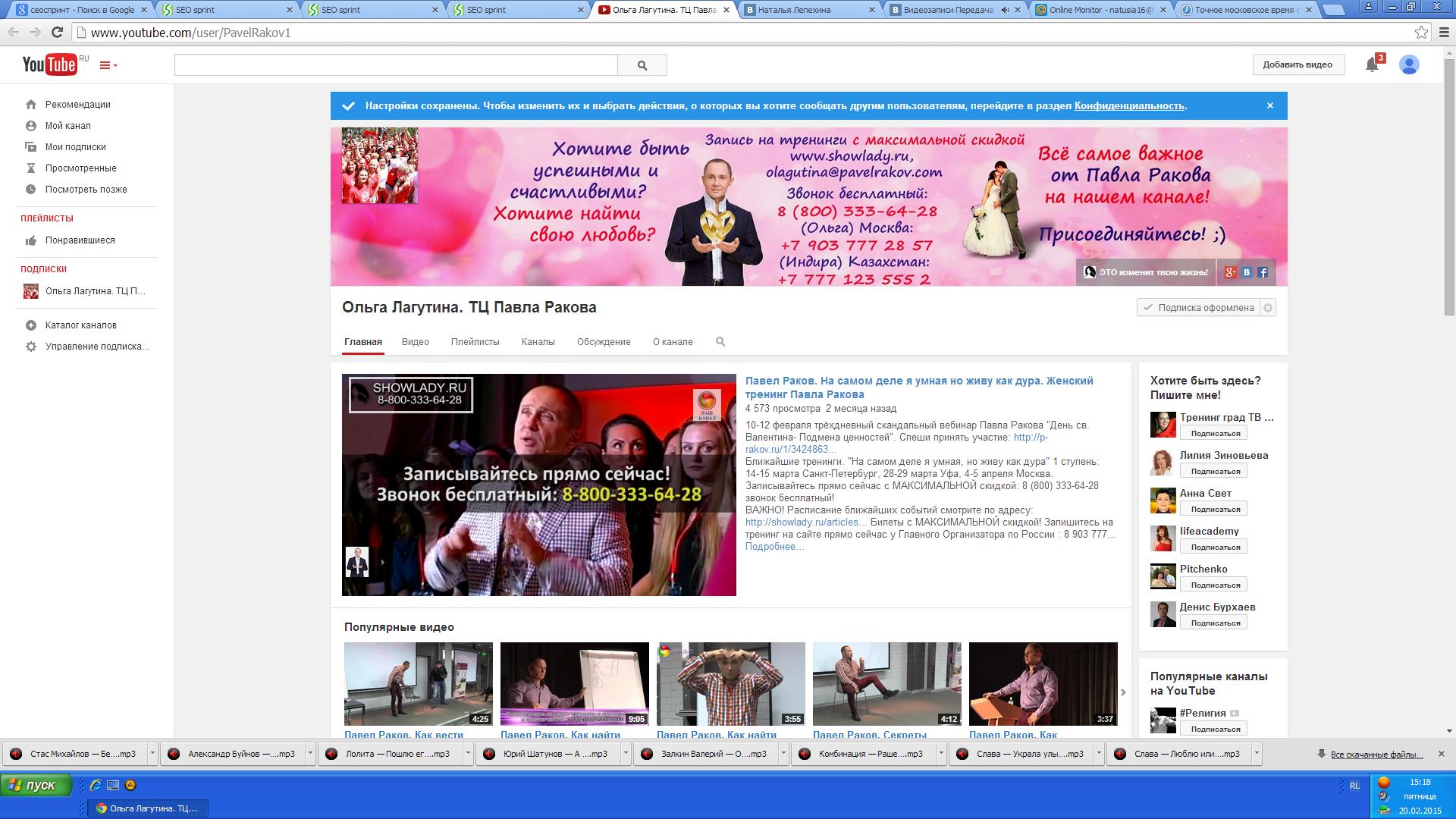The width and height of the screenshot is (1456, 819).
Task: Open subscription settings gear
Action: click(x=1268, y=308)
